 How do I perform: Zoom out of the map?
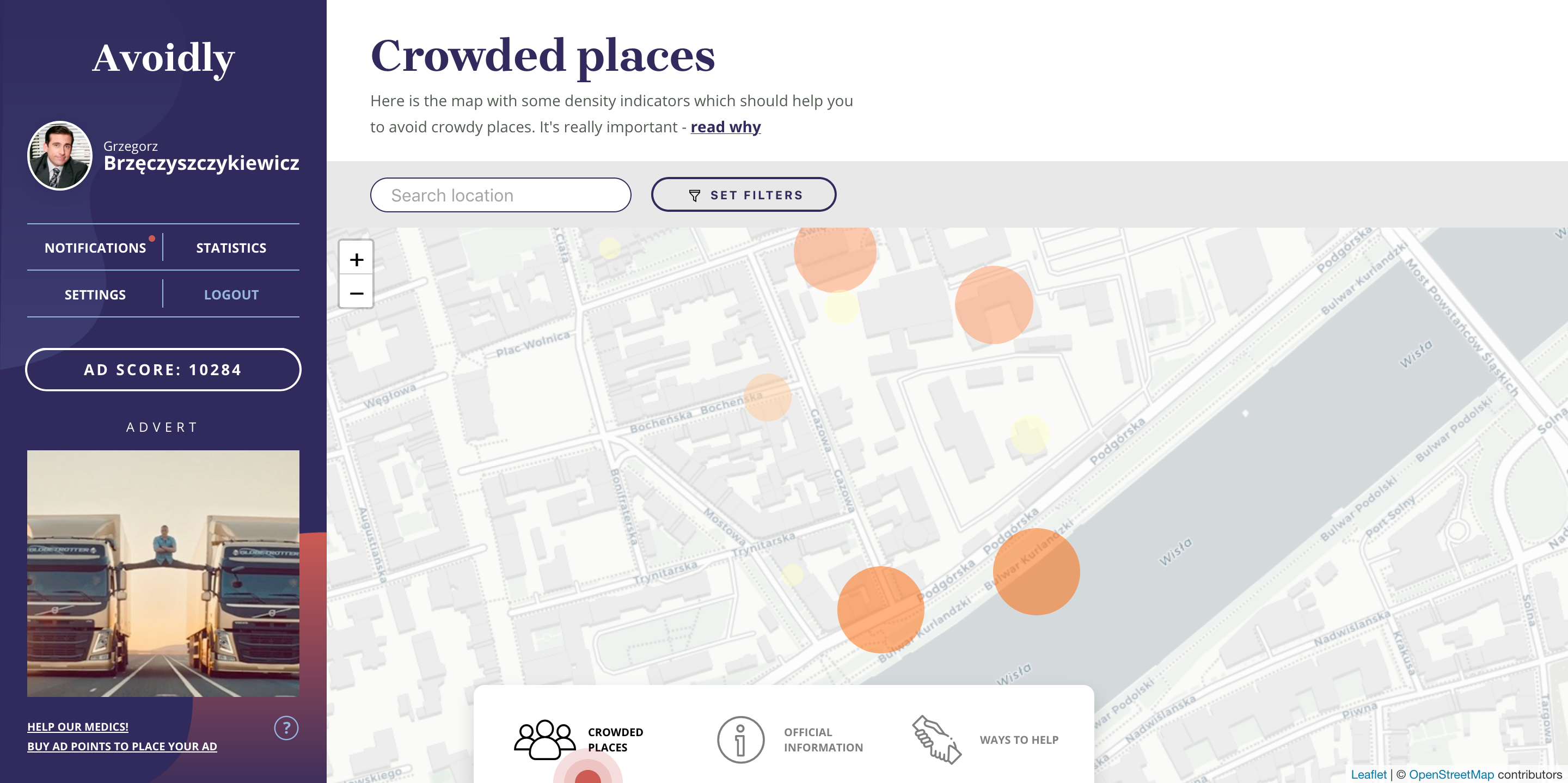(x=356, y=293)
